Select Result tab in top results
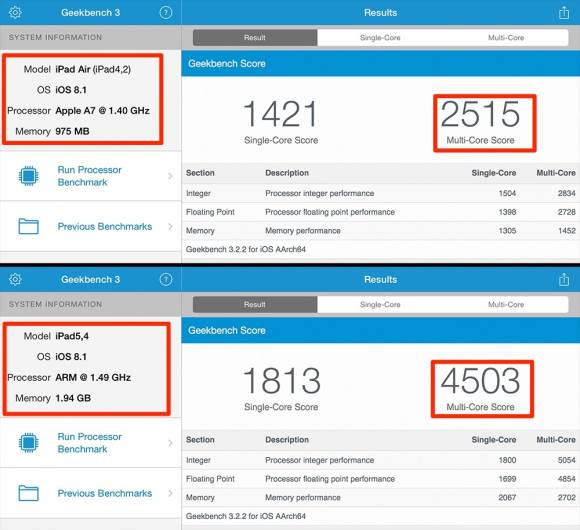Viewport: 580px width, 530px height. click(x=255, y=37)
